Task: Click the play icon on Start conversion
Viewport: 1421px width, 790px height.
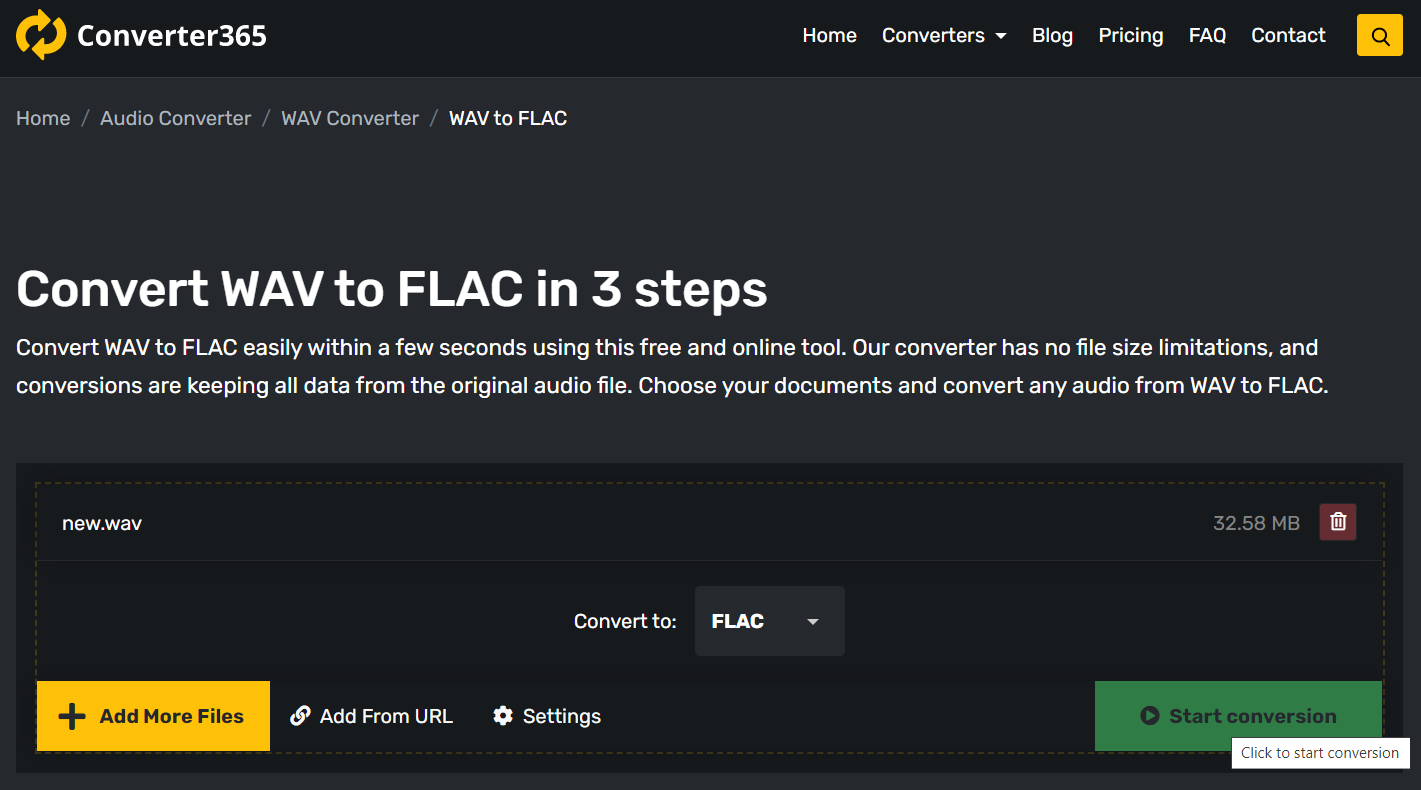Action: click(x=1150, y=716)
